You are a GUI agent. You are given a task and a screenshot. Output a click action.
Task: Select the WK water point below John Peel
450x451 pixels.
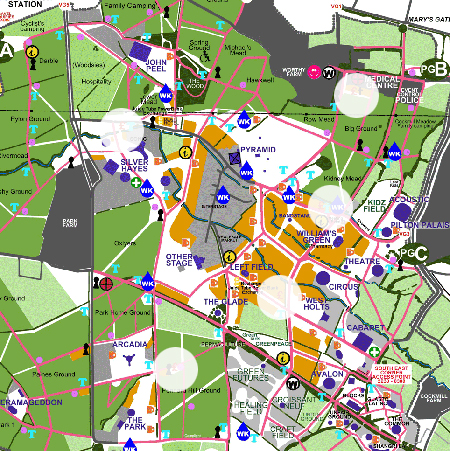(166, 94)
